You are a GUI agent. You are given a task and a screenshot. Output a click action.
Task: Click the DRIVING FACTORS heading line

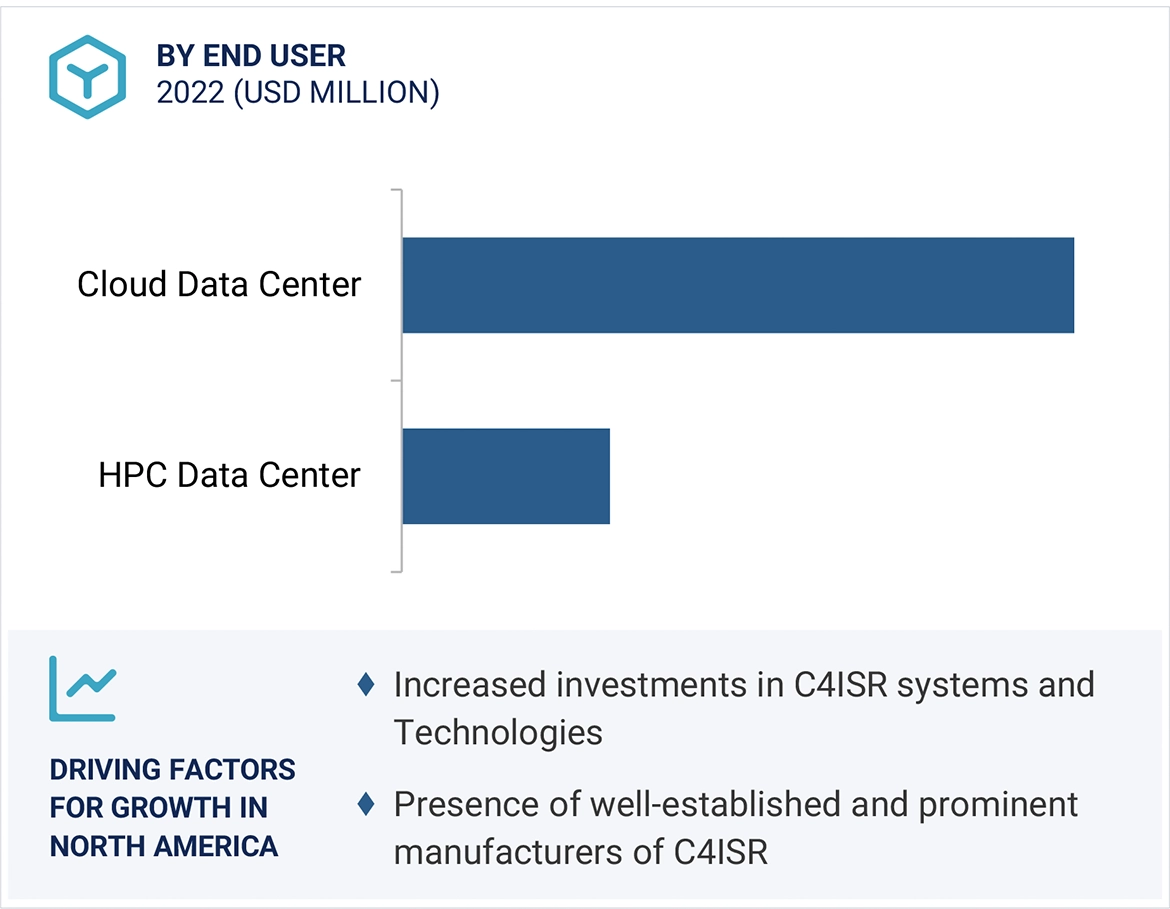click(173, 769)
